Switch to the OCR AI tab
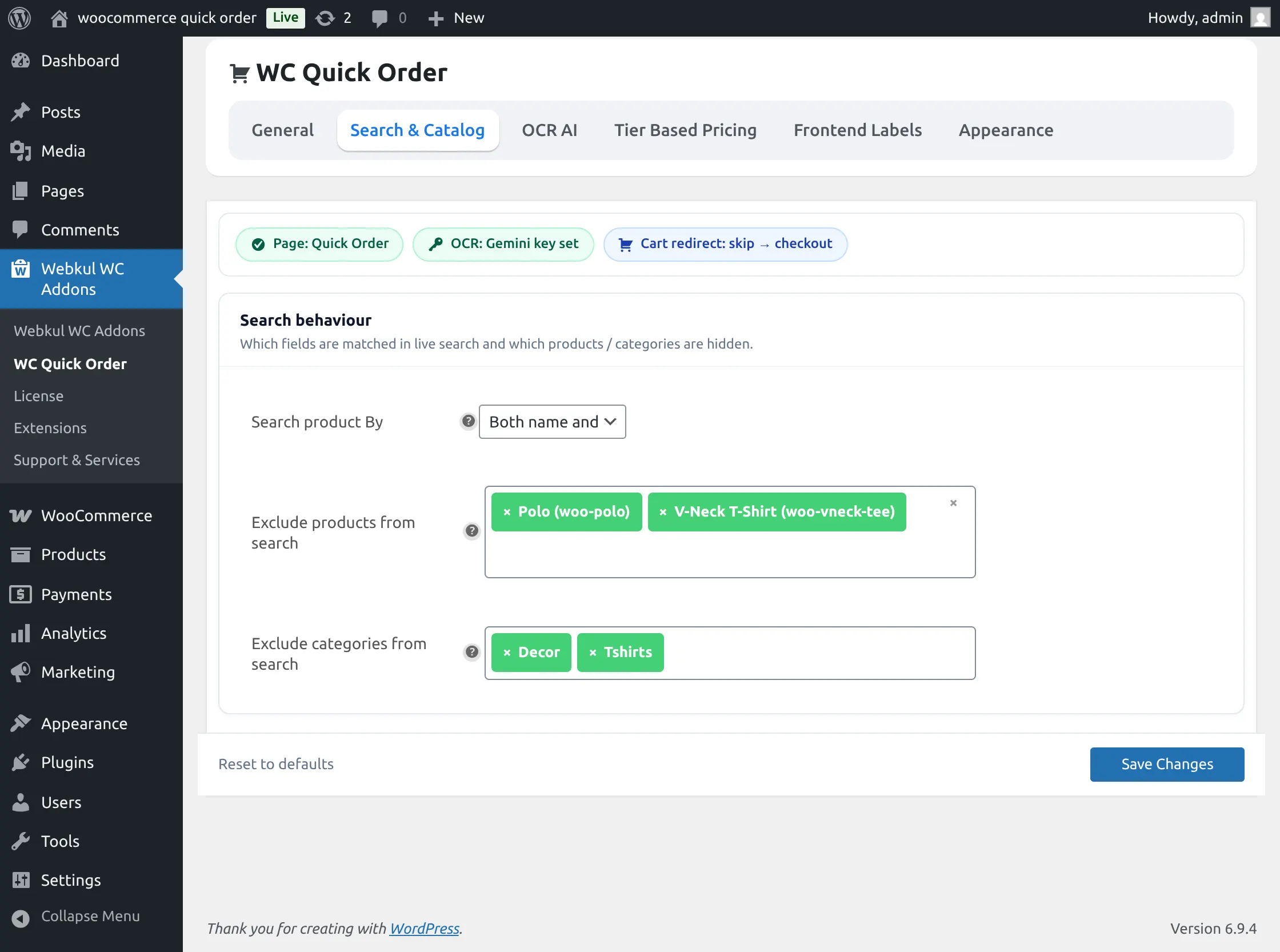 coord(549,130)
